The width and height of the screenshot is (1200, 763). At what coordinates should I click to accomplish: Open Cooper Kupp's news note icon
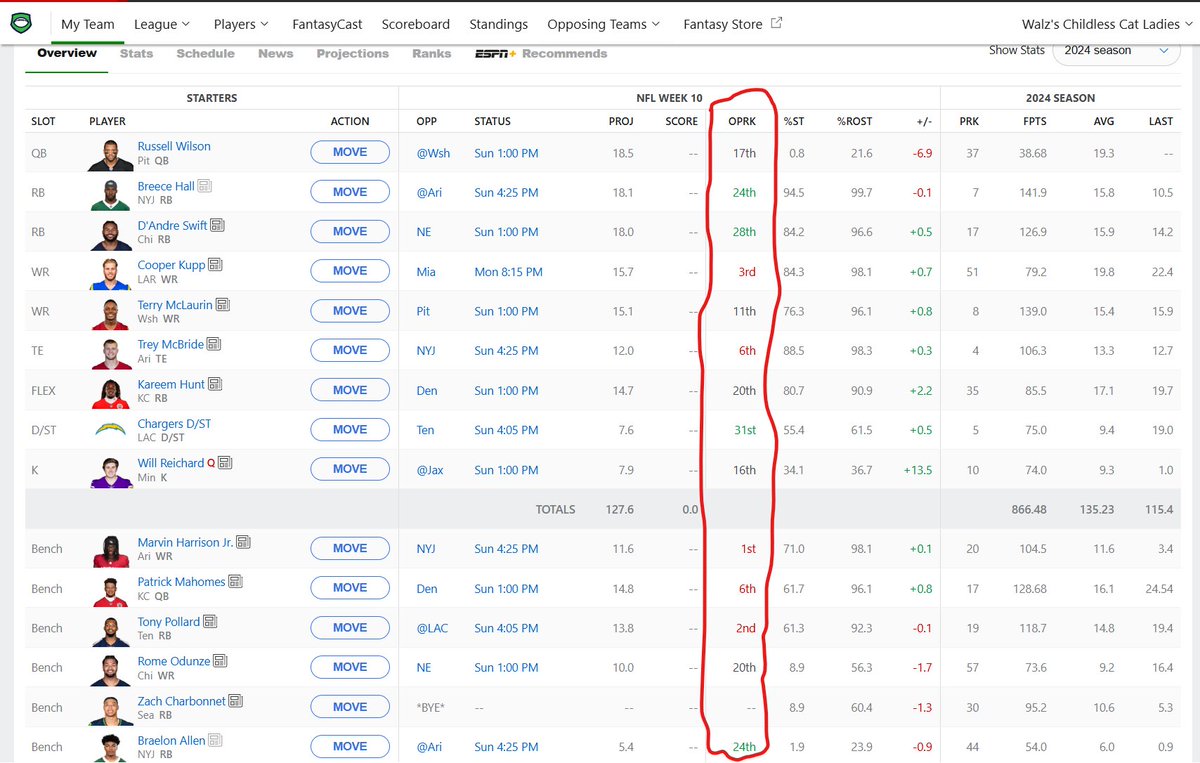click(215, 265)
